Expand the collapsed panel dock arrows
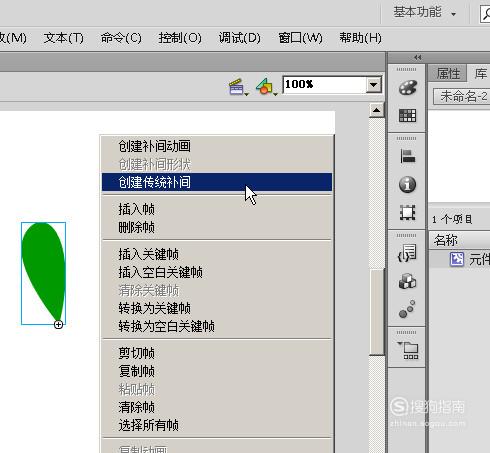 coord(418,57)
